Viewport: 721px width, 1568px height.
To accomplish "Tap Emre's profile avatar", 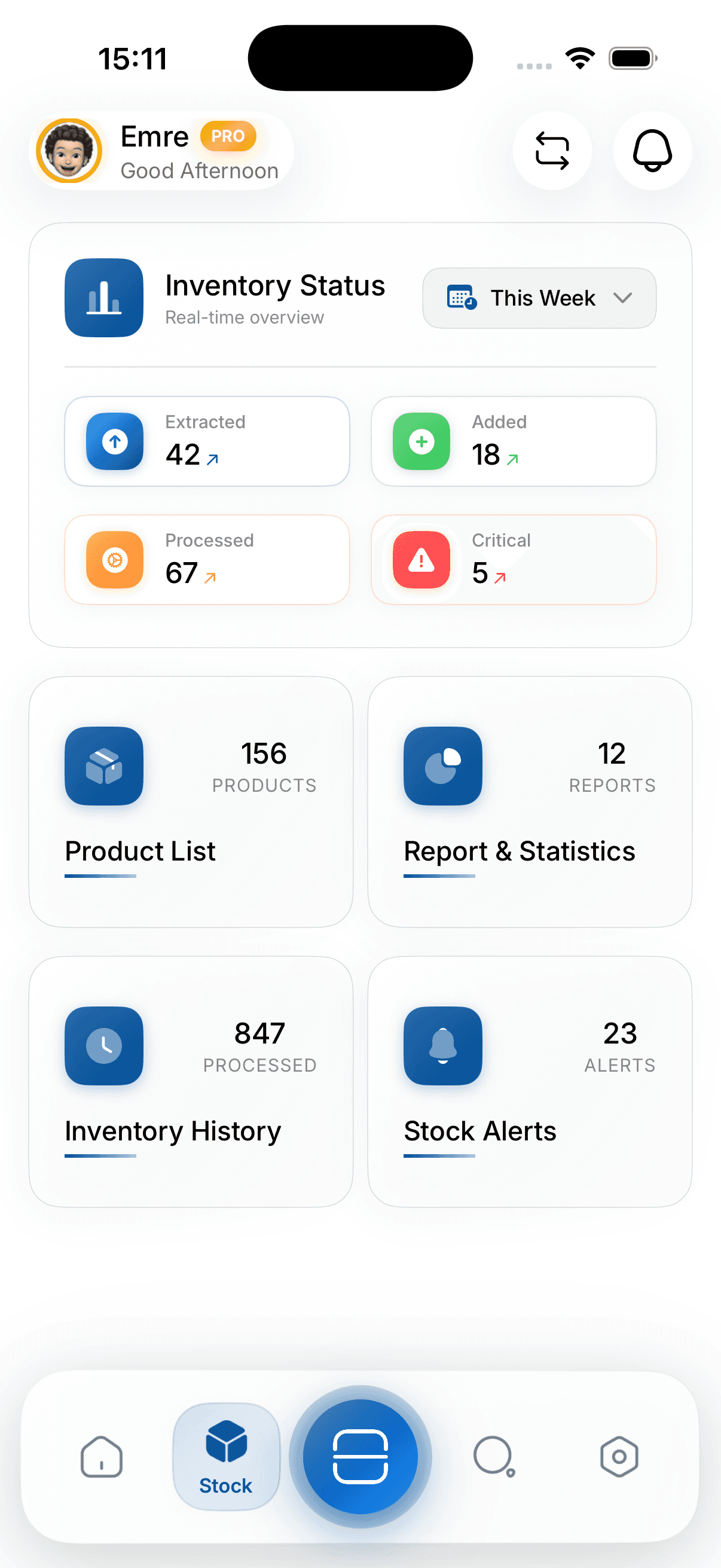I will [69, 151].
